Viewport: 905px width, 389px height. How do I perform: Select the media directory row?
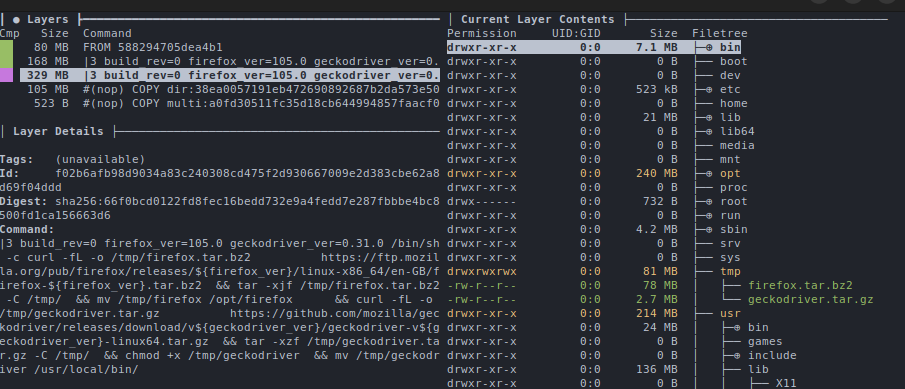600,145
